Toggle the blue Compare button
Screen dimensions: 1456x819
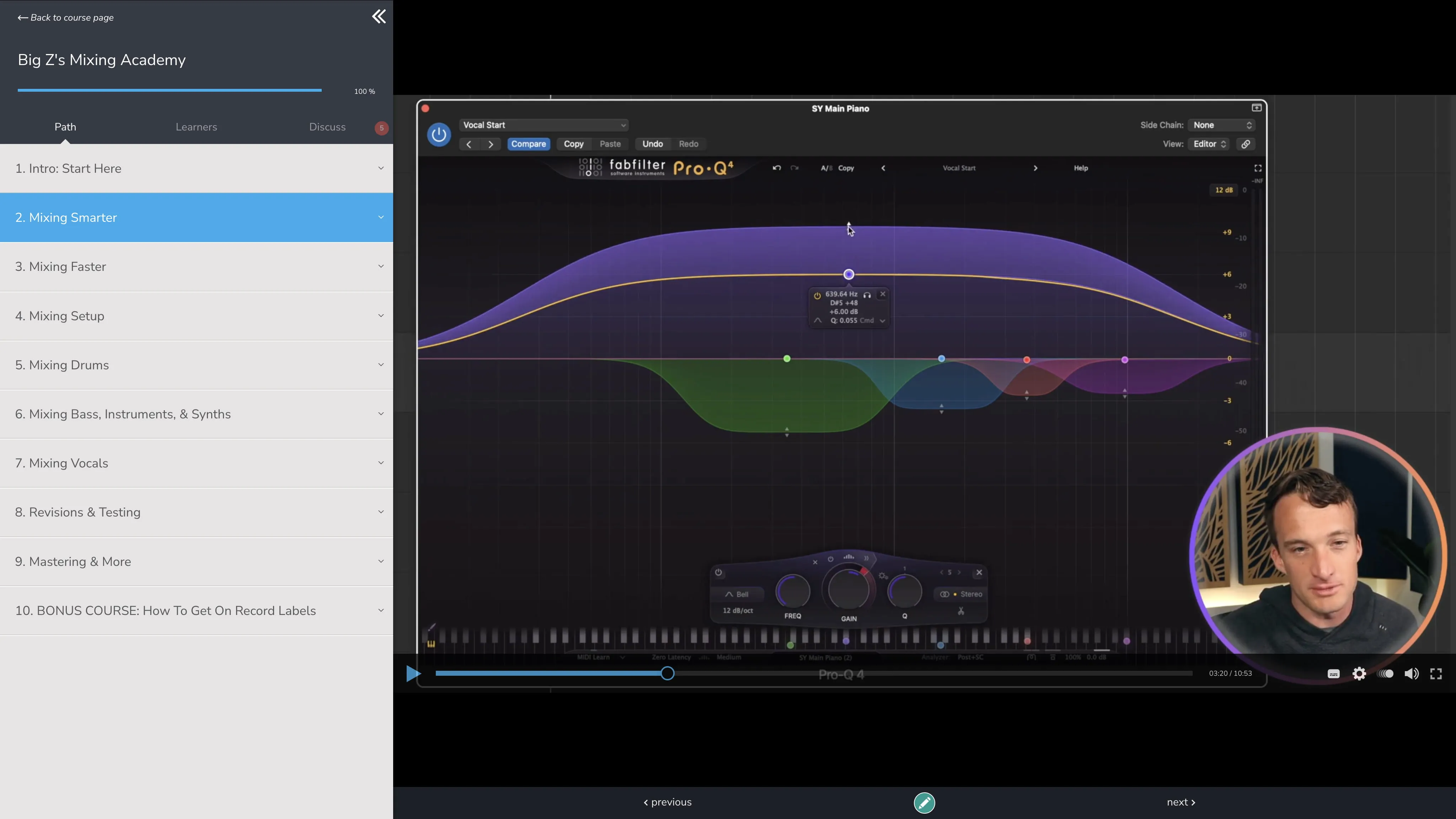click(529, 144)
